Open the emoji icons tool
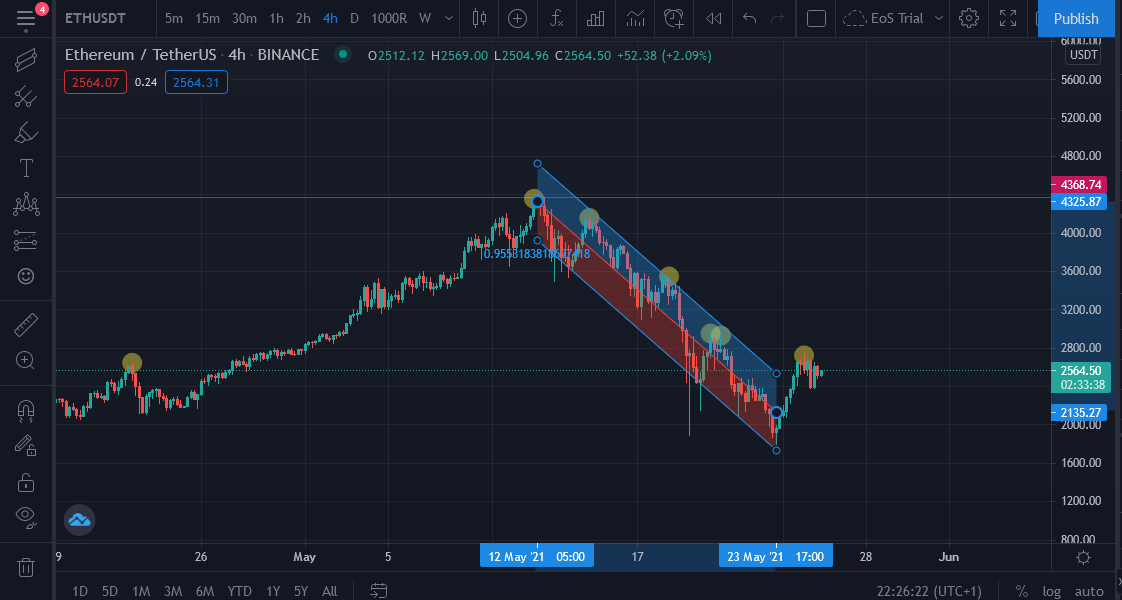This screenshot has height=600, width=1122. 26,276
